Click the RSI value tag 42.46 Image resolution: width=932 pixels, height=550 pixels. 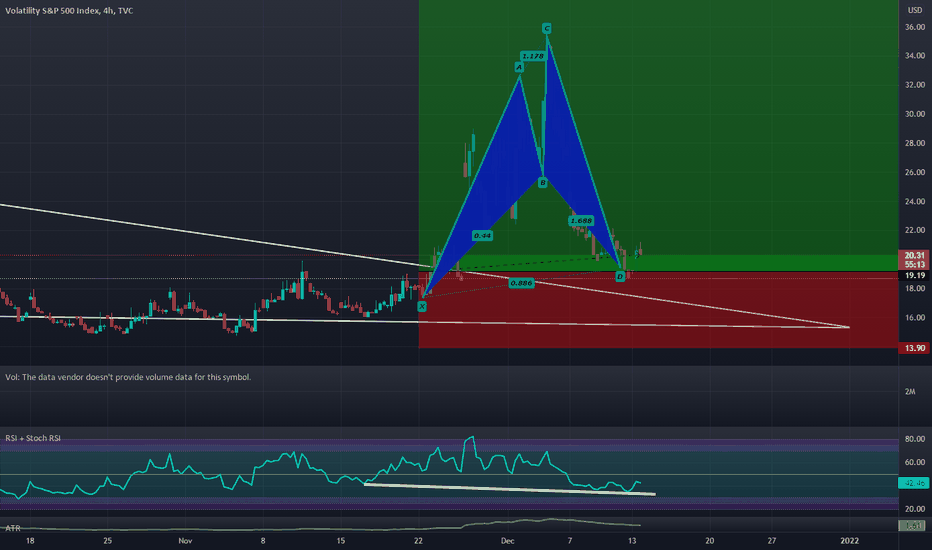point(914,483)
